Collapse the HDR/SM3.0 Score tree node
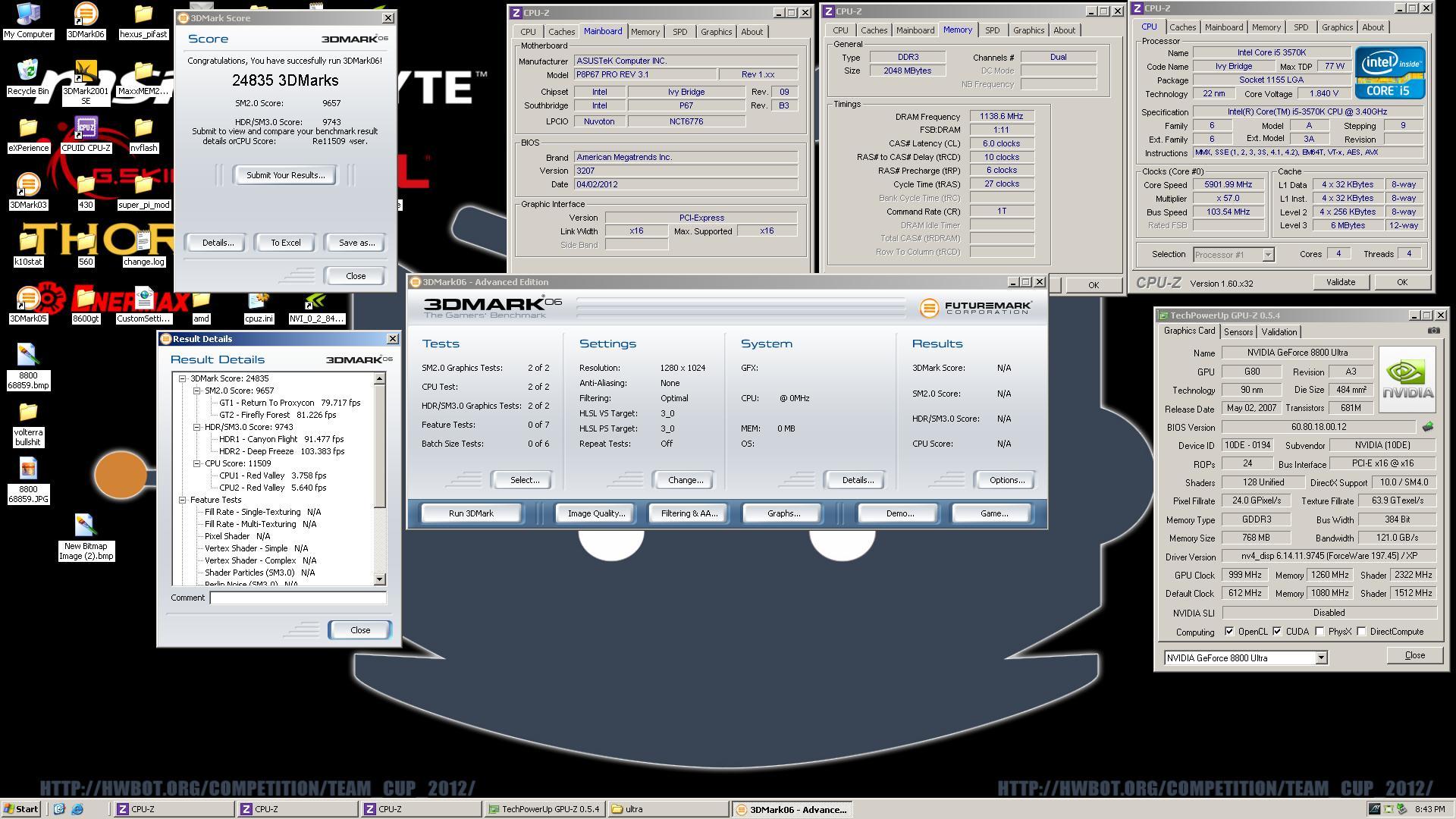1456x819 pixels. tap(196, 427)
